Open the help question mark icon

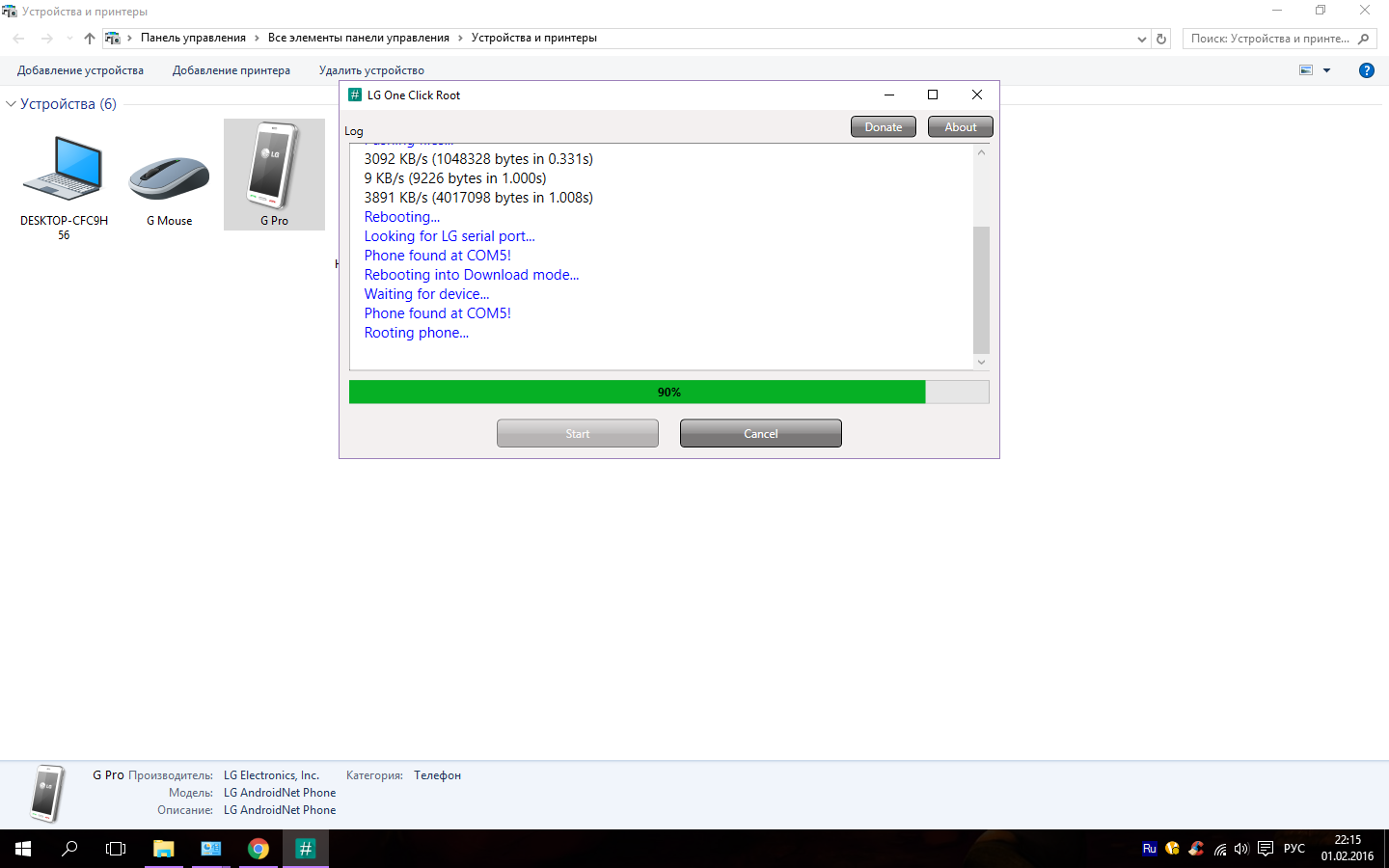click(x=1366, y=70)
